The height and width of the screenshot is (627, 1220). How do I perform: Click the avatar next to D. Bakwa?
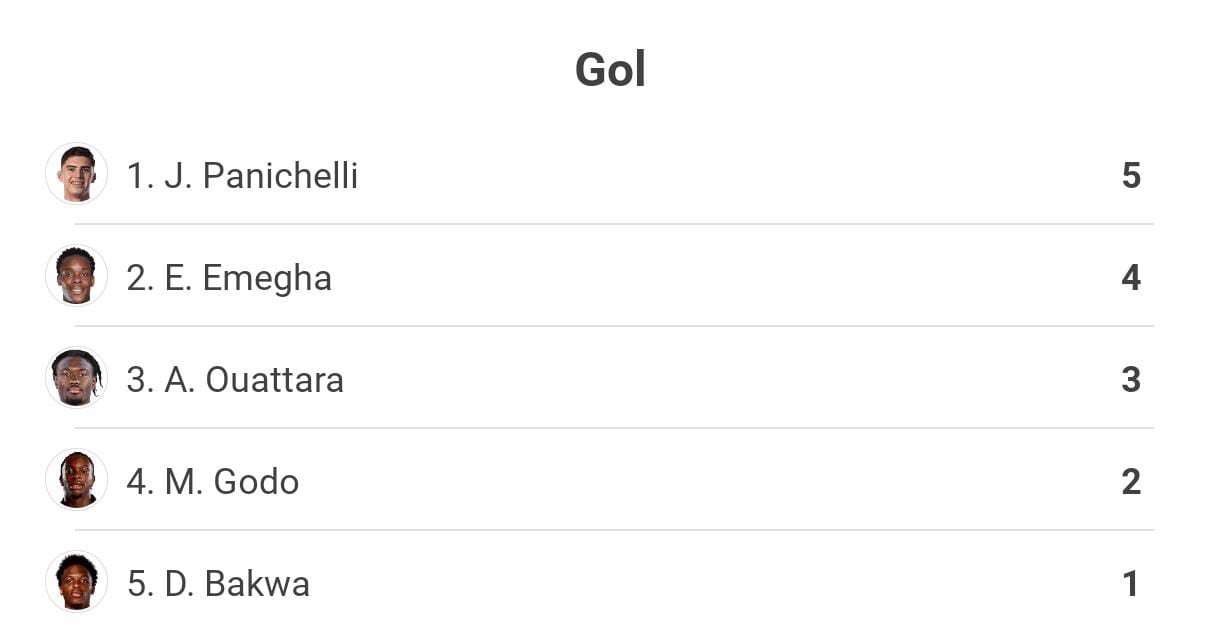coord(77,582)
